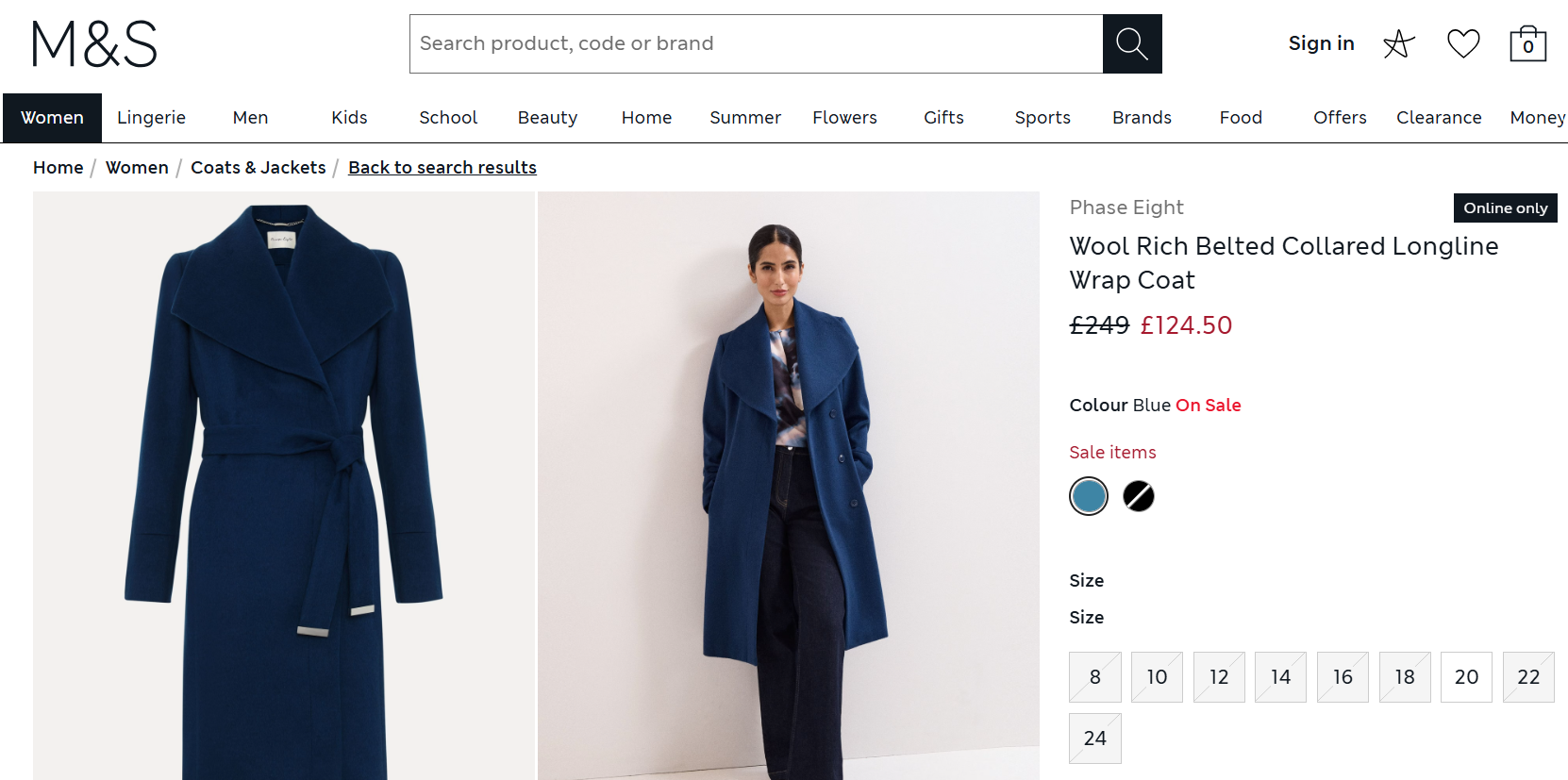The height and width of the screenshot is (780, 1568).
Task: Open Coats & Jackets breadcrumb
Action: [259, 168]
